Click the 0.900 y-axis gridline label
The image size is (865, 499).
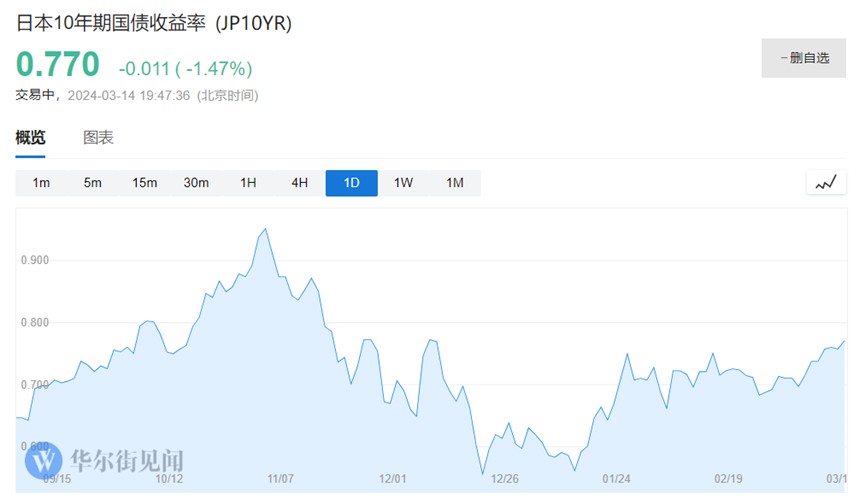[x=34, y=260]
